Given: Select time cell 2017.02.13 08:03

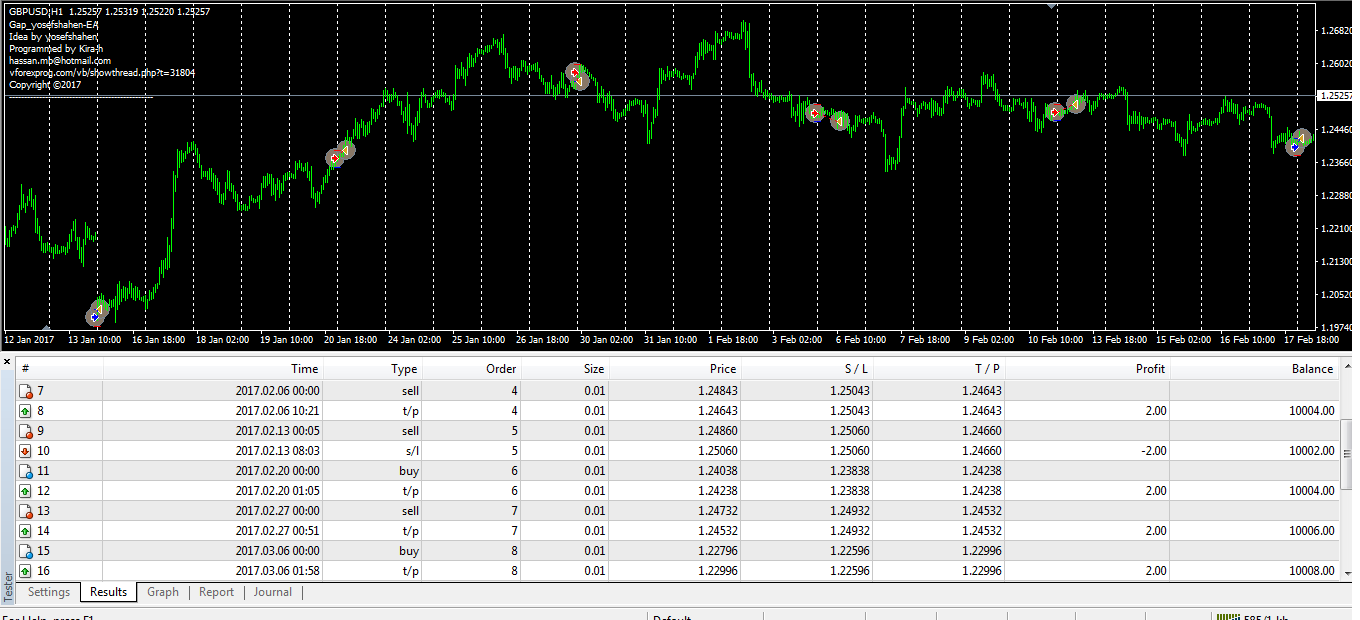Looking at the screenshot, I should pyautogui.click(x=277, y=451).
